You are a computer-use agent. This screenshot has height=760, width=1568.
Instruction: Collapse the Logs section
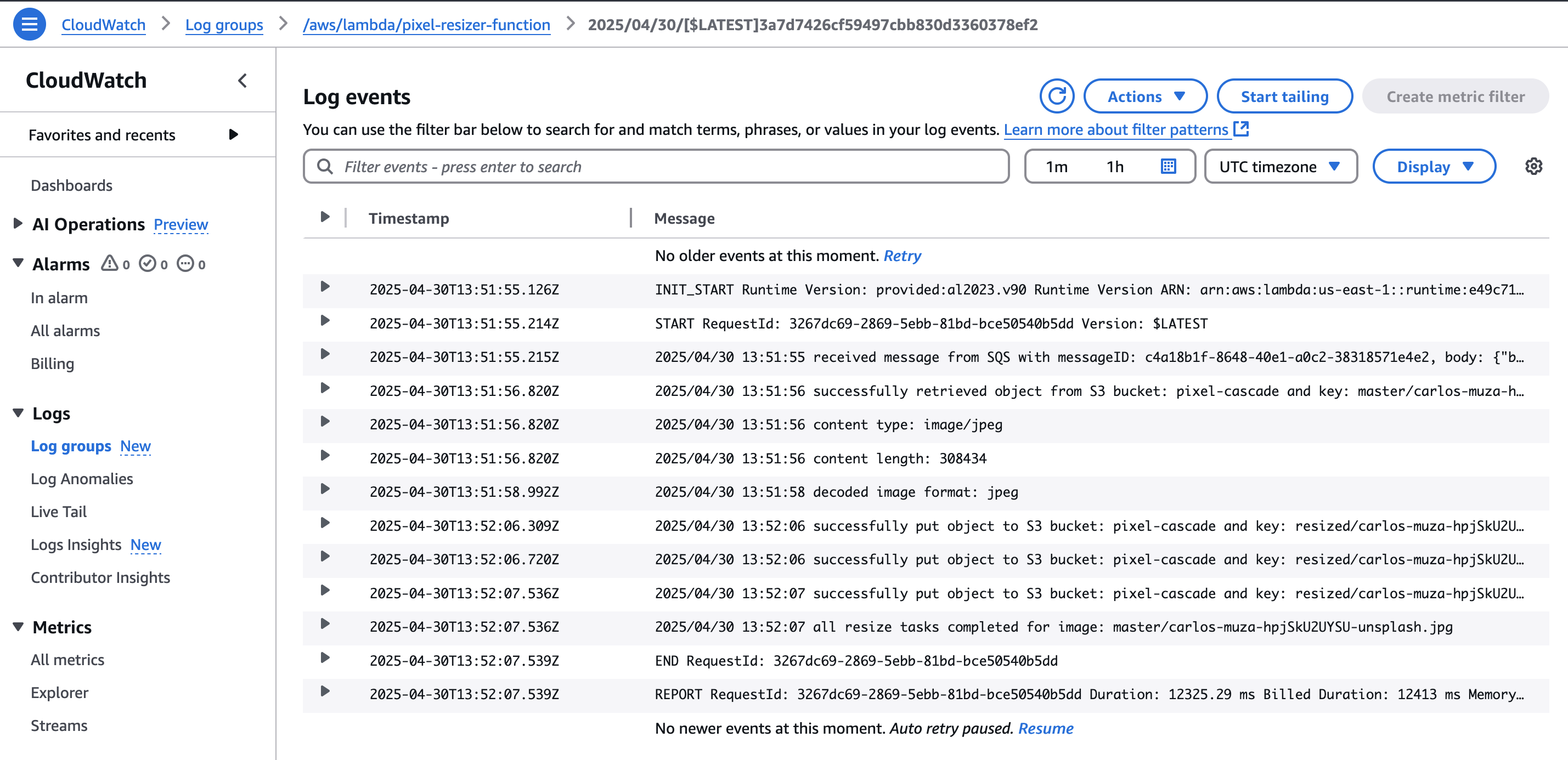click(18, 413)
